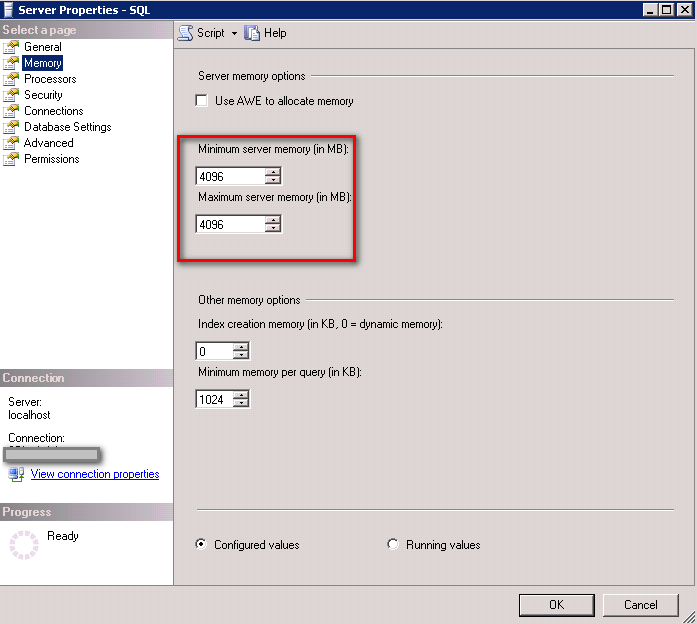Click the 'Ready' progress status text

point(63,536)
